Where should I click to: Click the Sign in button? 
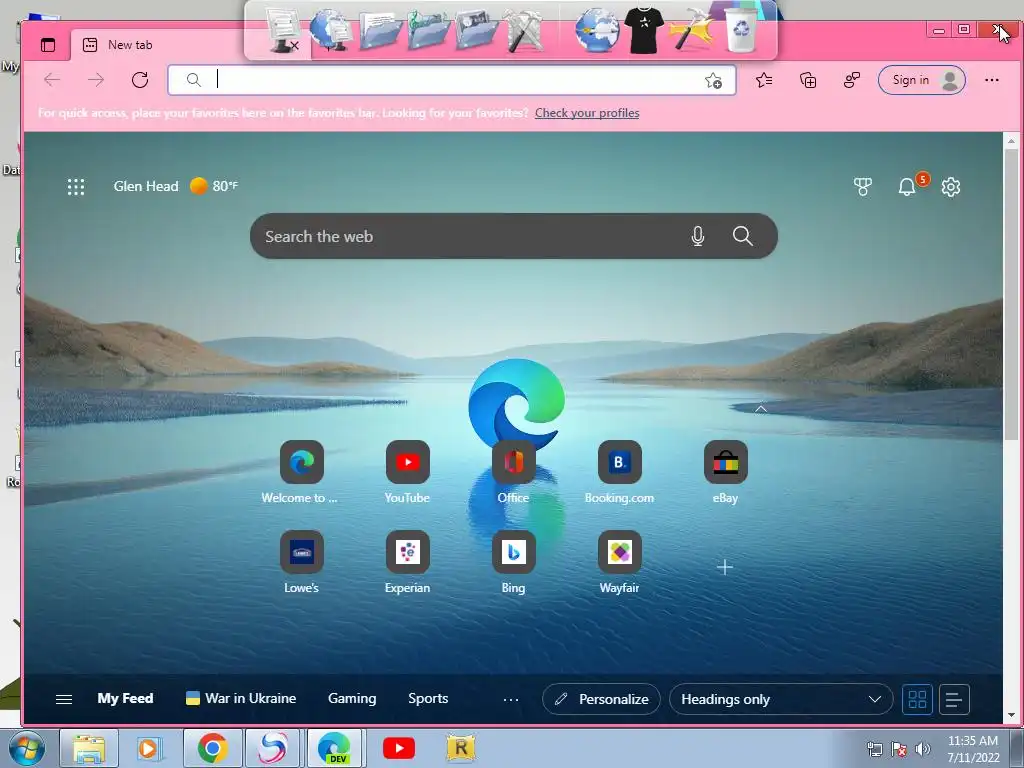[921, 80]
